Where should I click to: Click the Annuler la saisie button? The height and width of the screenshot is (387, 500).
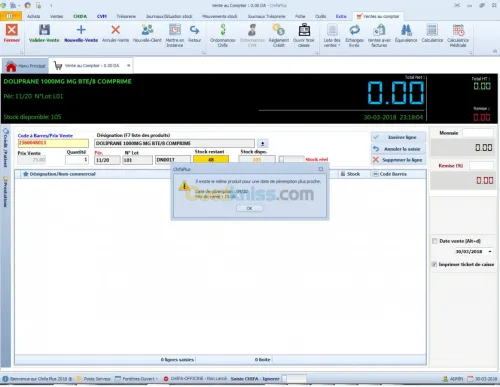click(398, 149)
